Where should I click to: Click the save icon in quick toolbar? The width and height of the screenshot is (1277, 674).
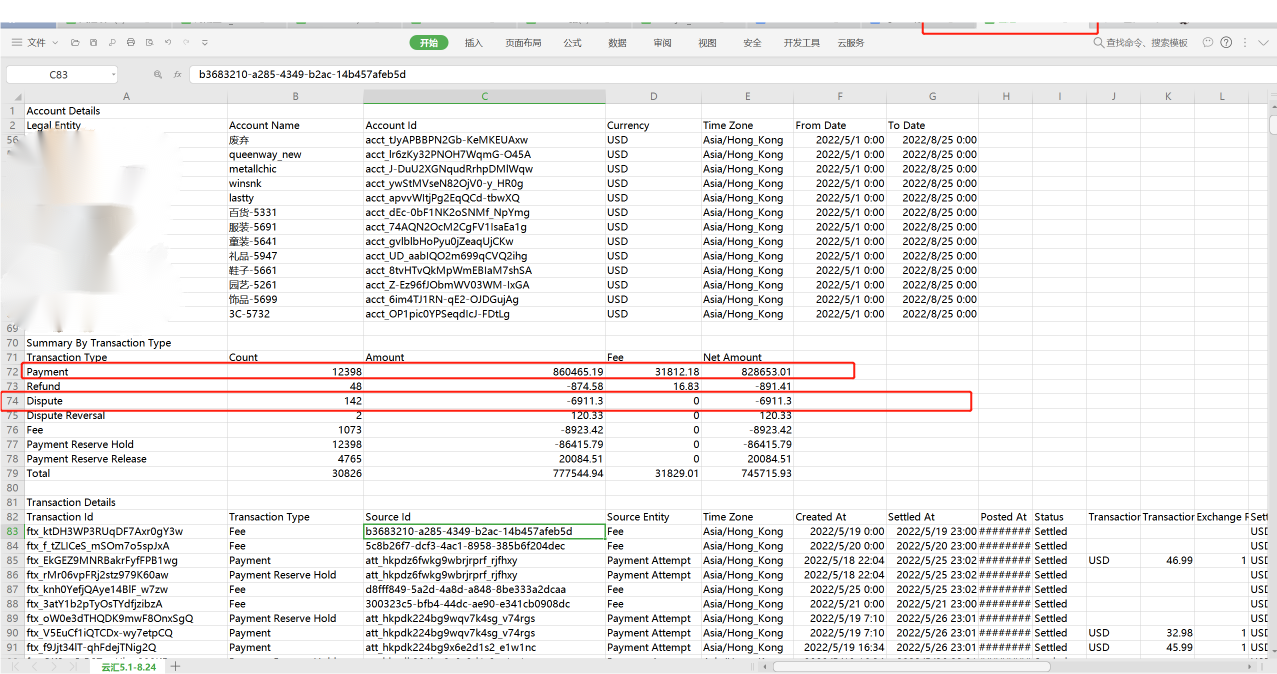[93, 43]
